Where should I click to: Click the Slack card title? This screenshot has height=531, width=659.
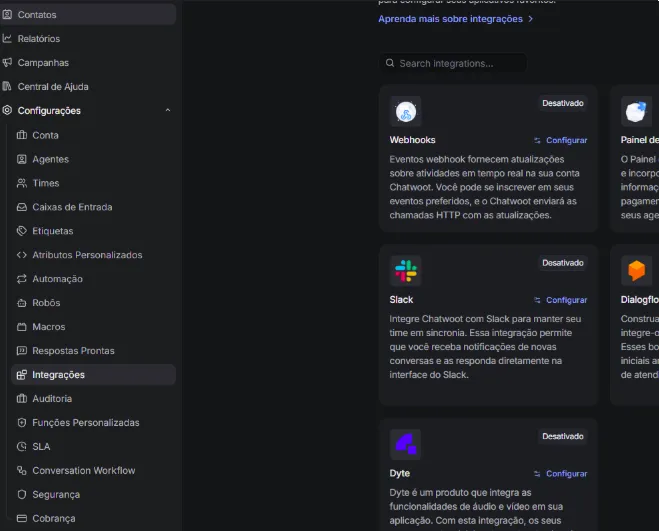(401, 300)
